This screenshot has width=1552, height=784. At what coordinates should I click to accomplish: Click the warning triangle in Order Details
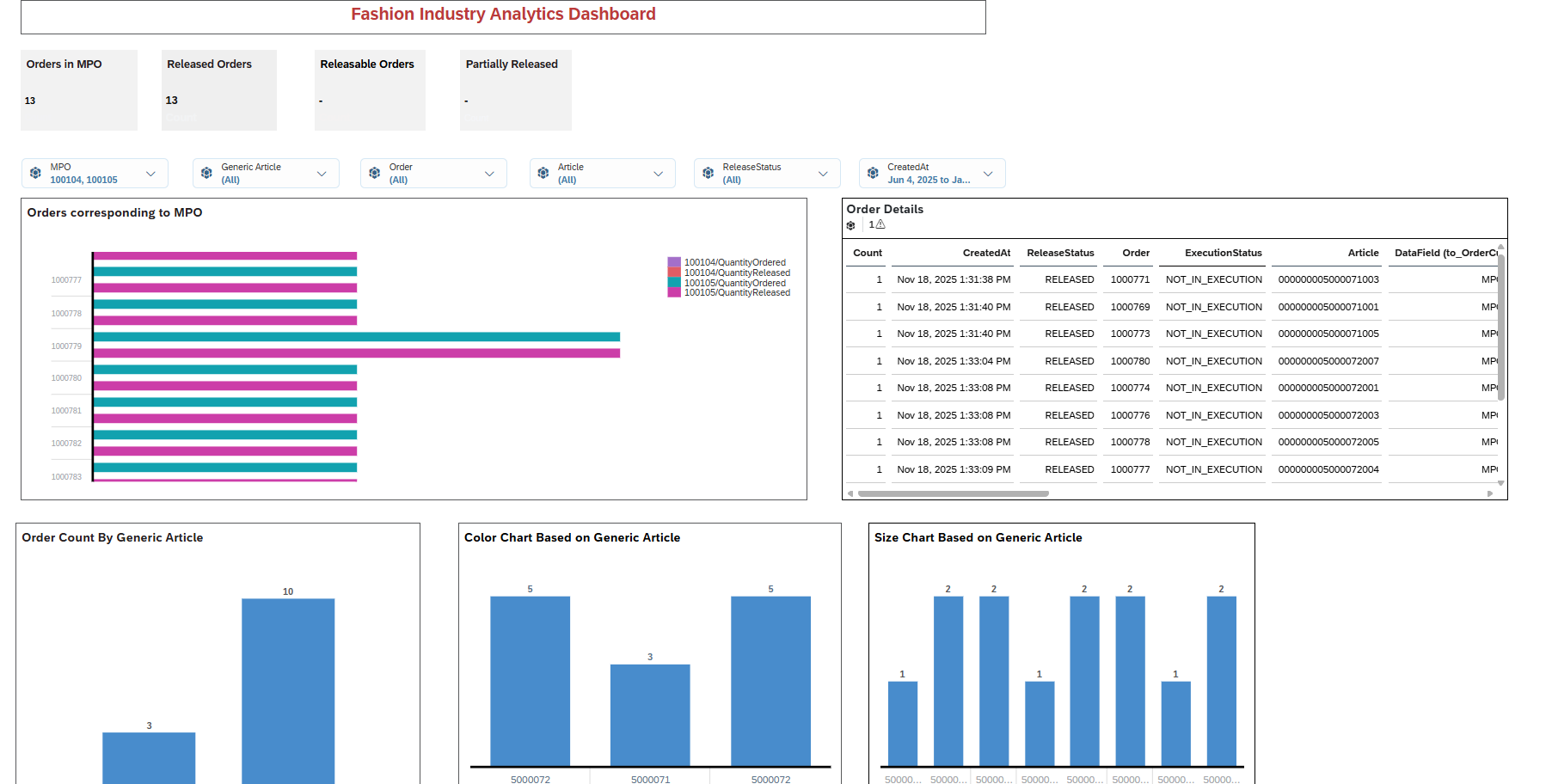(x=880, y=224)
